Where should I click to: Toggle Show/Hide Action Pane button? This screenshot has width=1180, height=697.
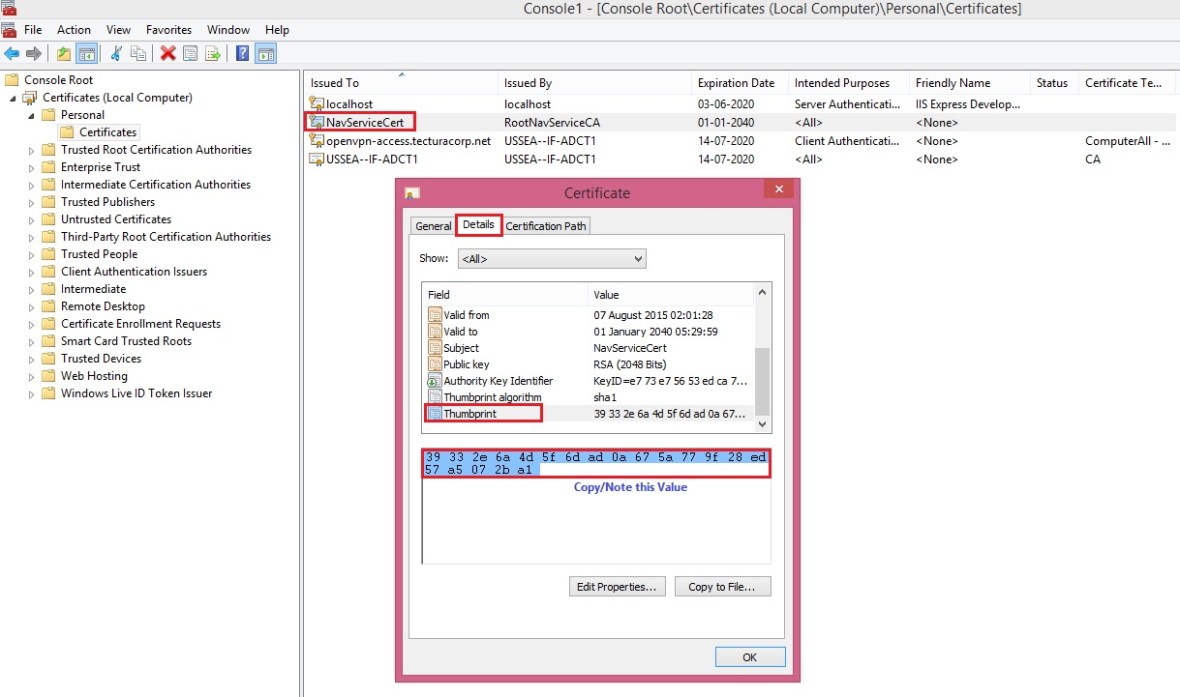coord(265,54)
